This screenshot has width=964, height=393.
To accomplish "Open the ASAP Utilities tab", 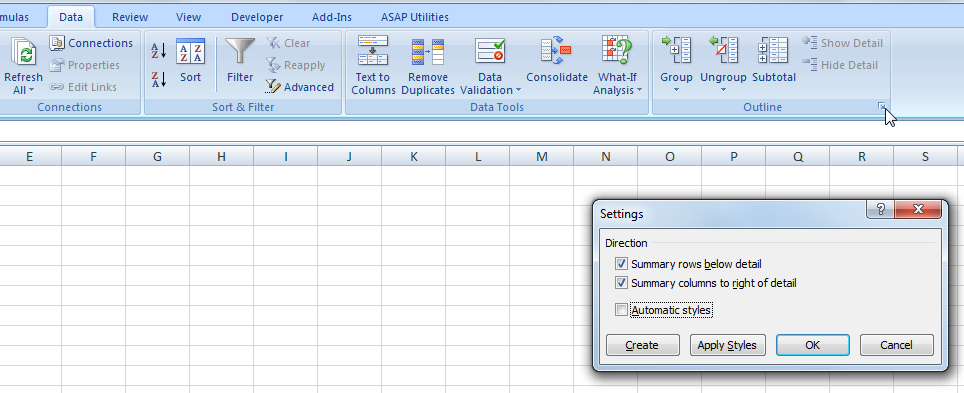I will [x=414, y=17].
